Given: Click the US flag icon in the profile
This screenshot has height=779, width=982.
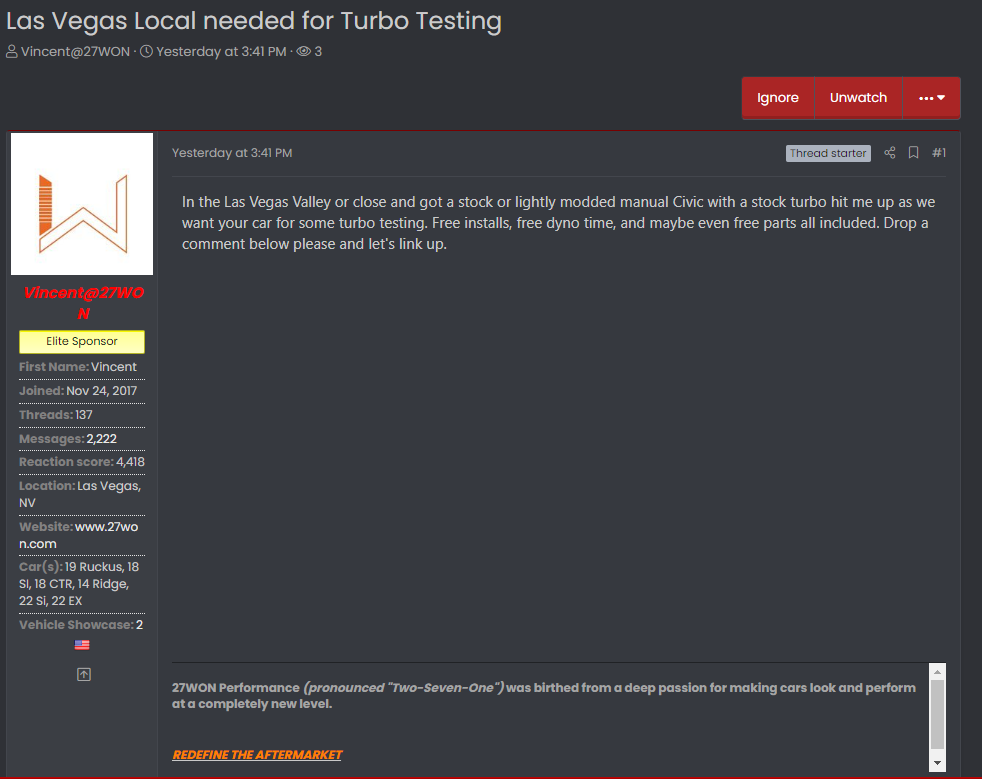Looking at the screenshot, I should pyautogui.click(x=82, y=645).
